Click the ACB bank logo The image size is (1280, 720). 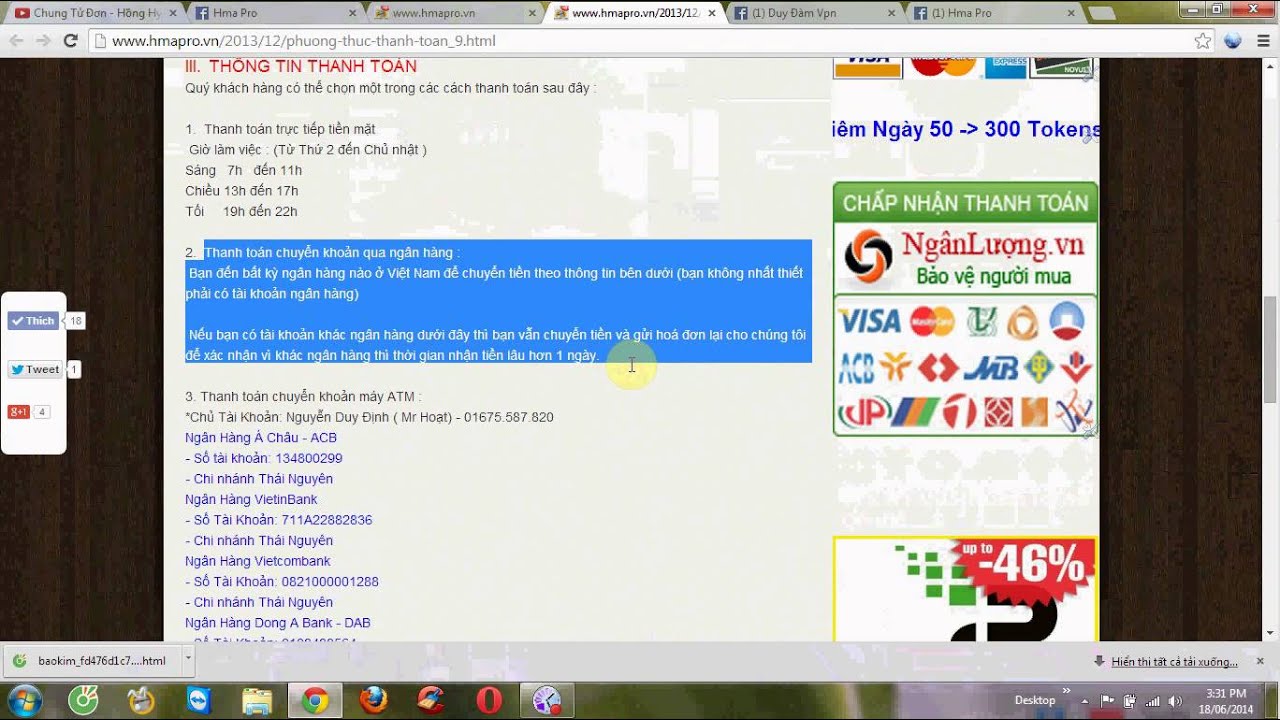pyautogui.click(x=858, y=367)
